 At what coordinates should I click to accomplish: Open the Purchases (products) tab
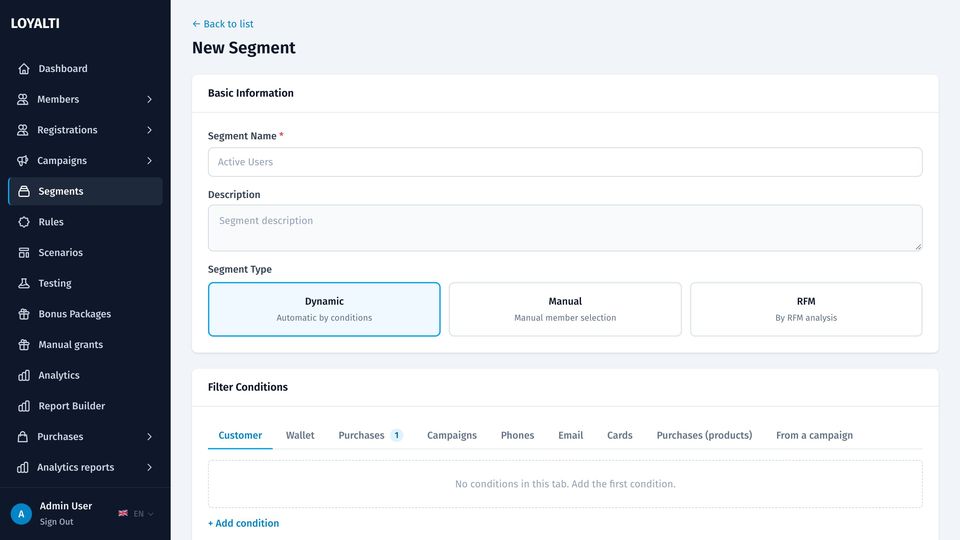click(x=704, y=435)
